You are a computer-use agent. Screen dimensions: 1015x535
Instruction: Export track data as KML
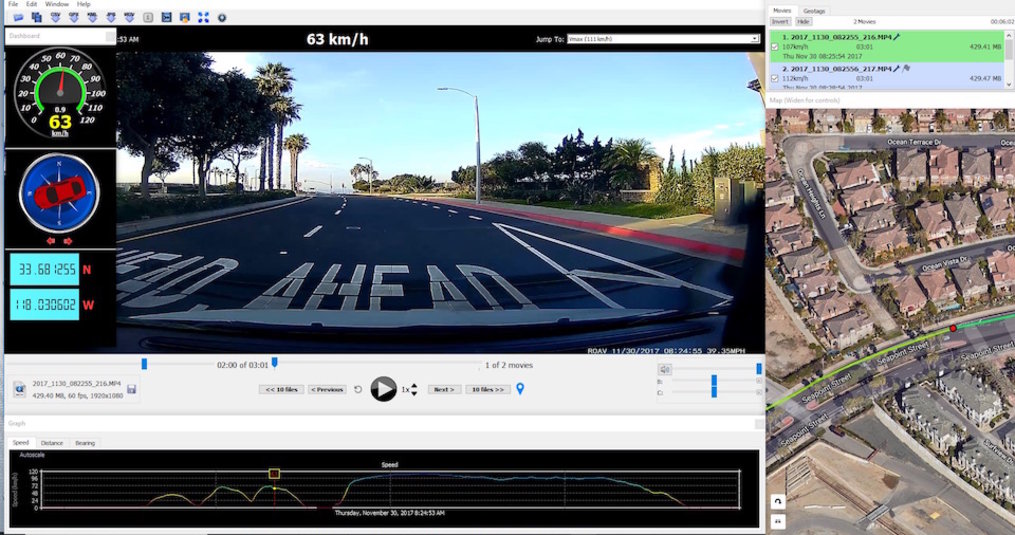tap(93, 17)
